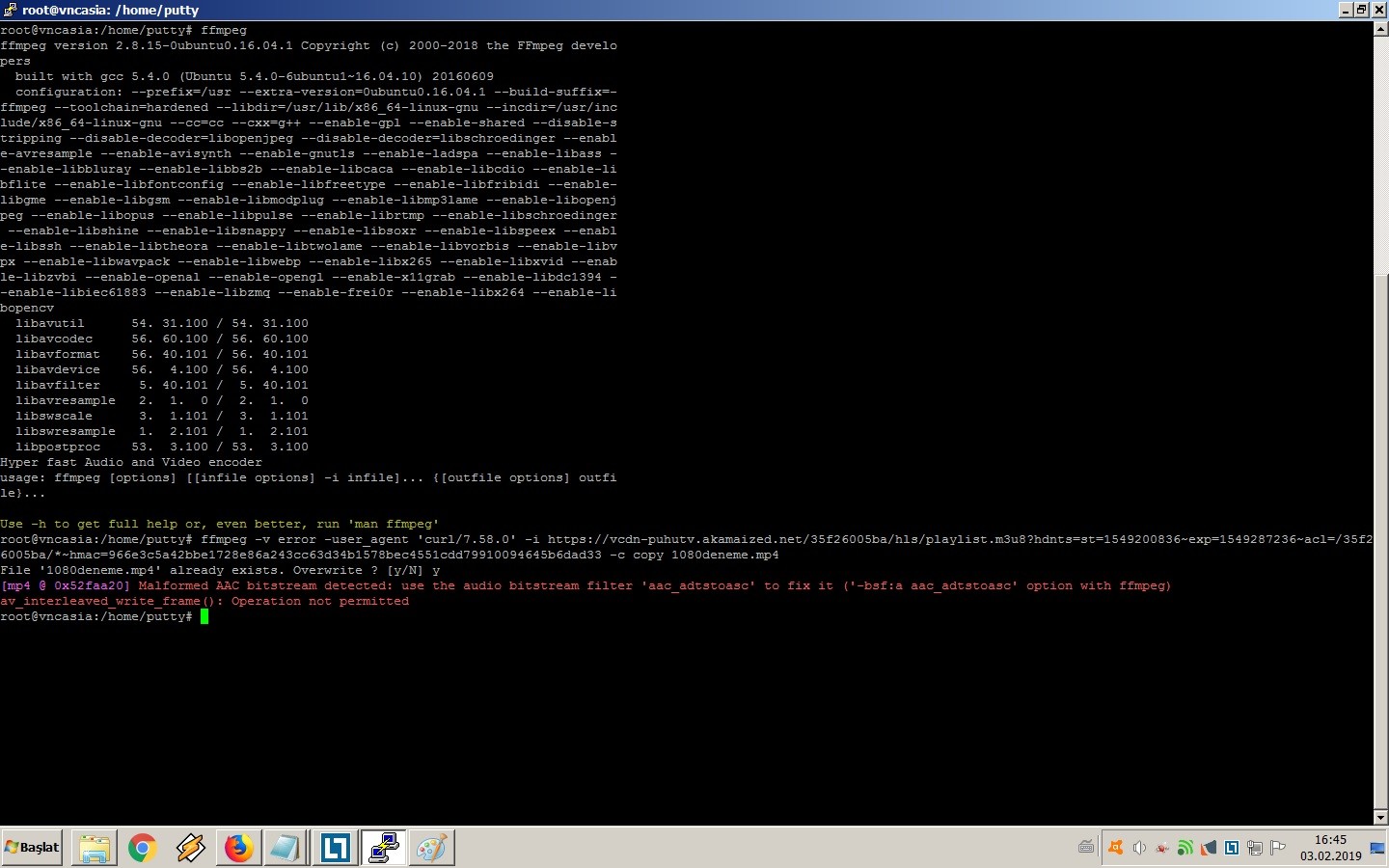The width and height of the screenshot is (1389, 868).
Task: Click the blue L-logo icon in the system tray
Action: [1232, 848]
